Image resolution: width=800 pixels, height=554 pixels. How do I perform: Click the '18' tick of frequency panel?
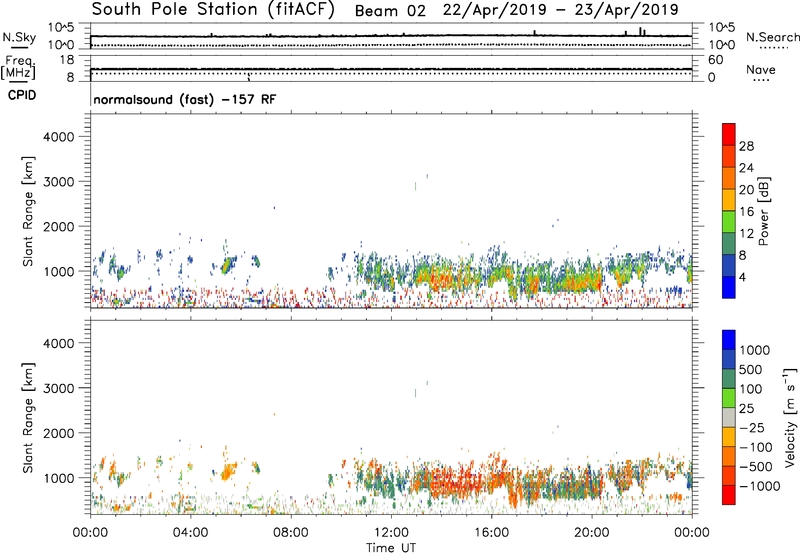coord(67,60)
